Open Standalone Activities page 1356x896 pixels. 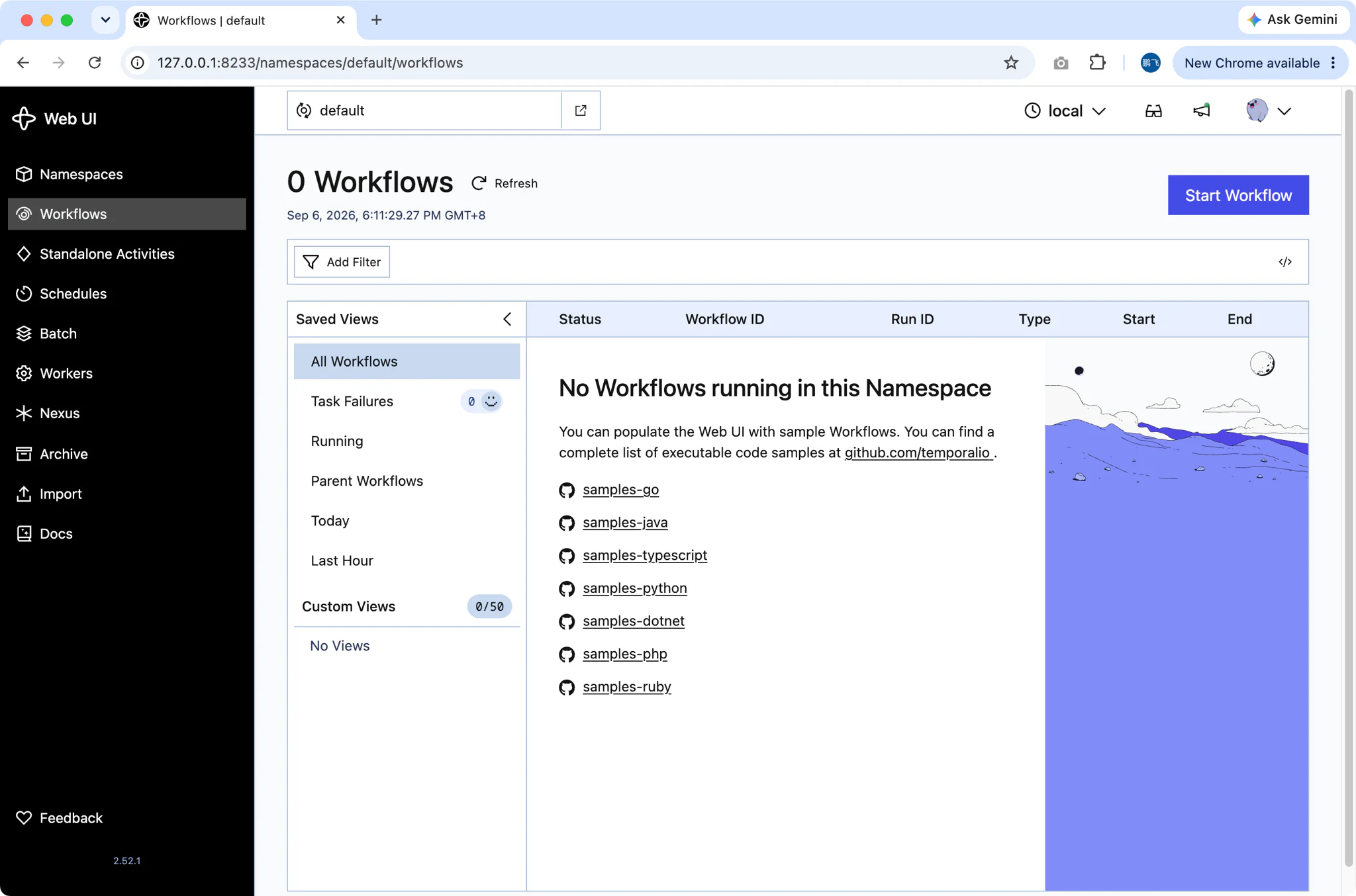click(x=126, y=253)
